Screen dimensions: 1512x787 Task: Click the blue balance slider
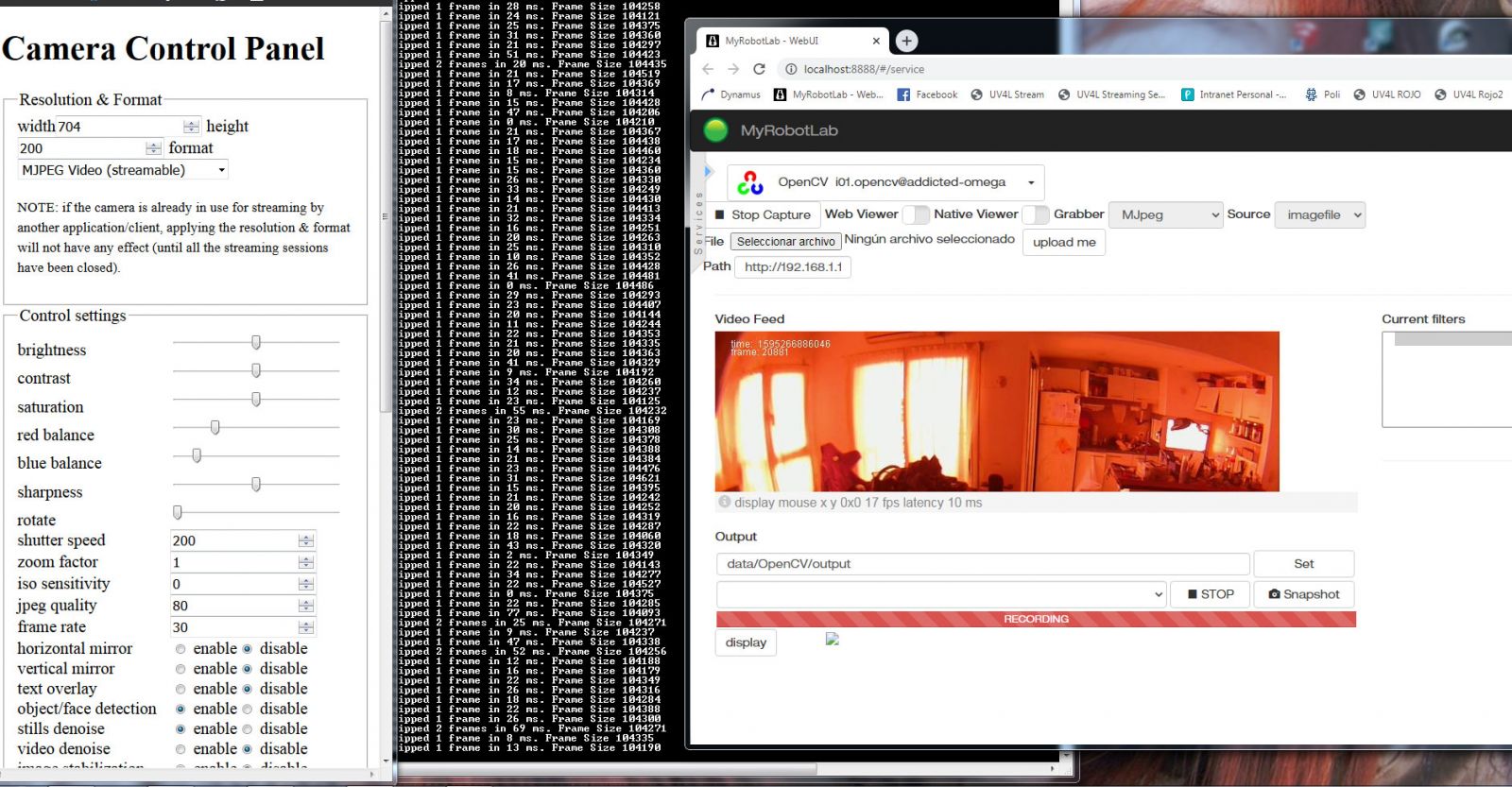click(x=256, y=455)
